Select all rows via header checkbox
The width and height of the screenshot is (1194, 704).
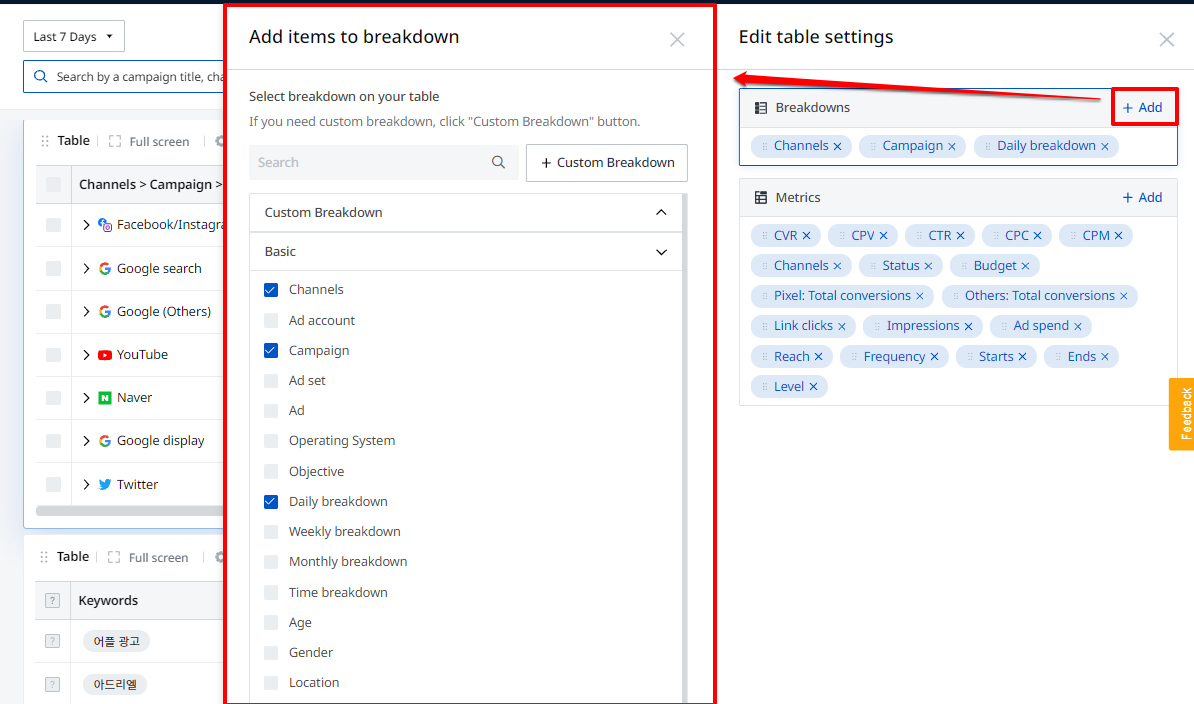[53, 184]
